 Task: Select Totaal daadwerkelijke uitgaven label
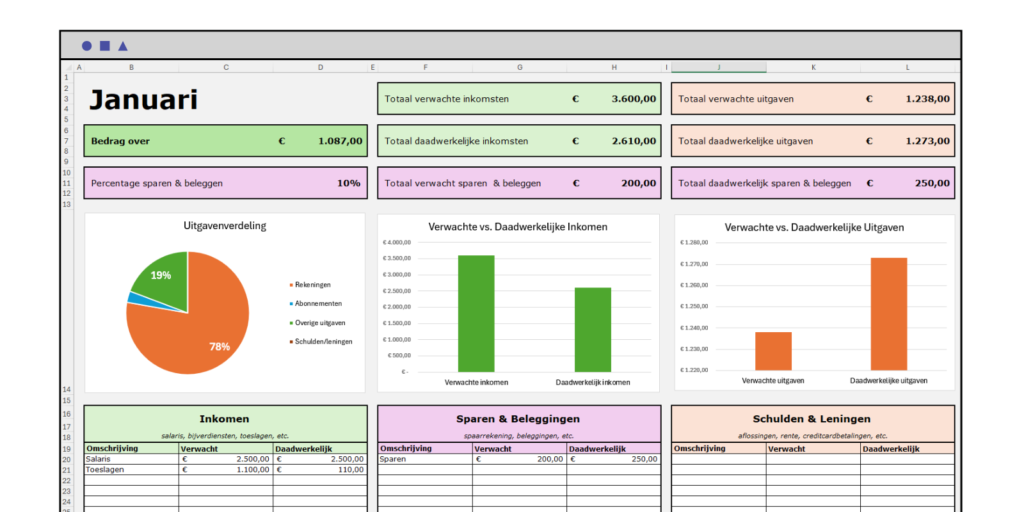coord(746,141)
